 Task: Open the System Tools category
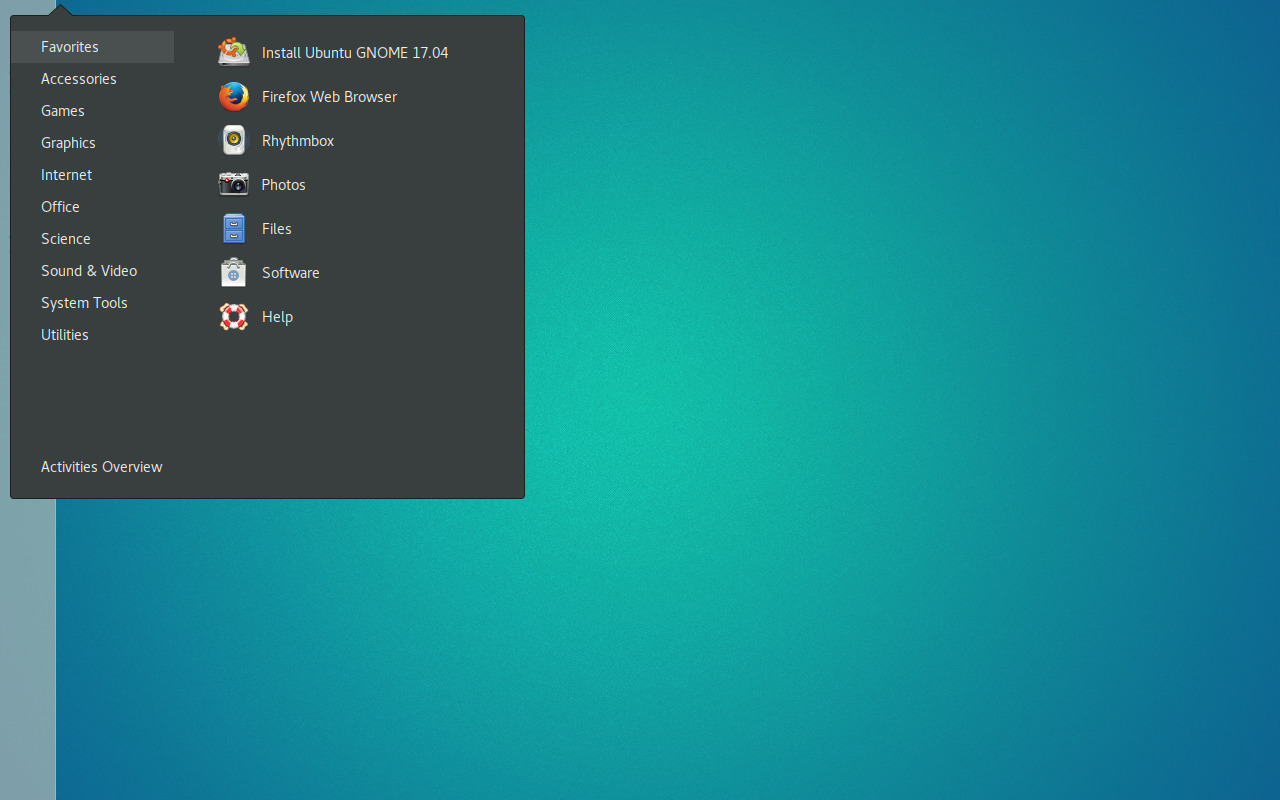(84, 302)
